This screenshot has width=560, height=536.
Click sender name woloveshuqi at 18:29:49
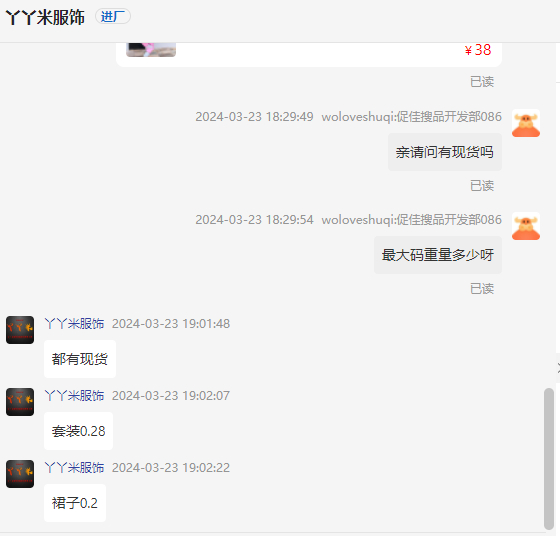click(x=411, y=117)
